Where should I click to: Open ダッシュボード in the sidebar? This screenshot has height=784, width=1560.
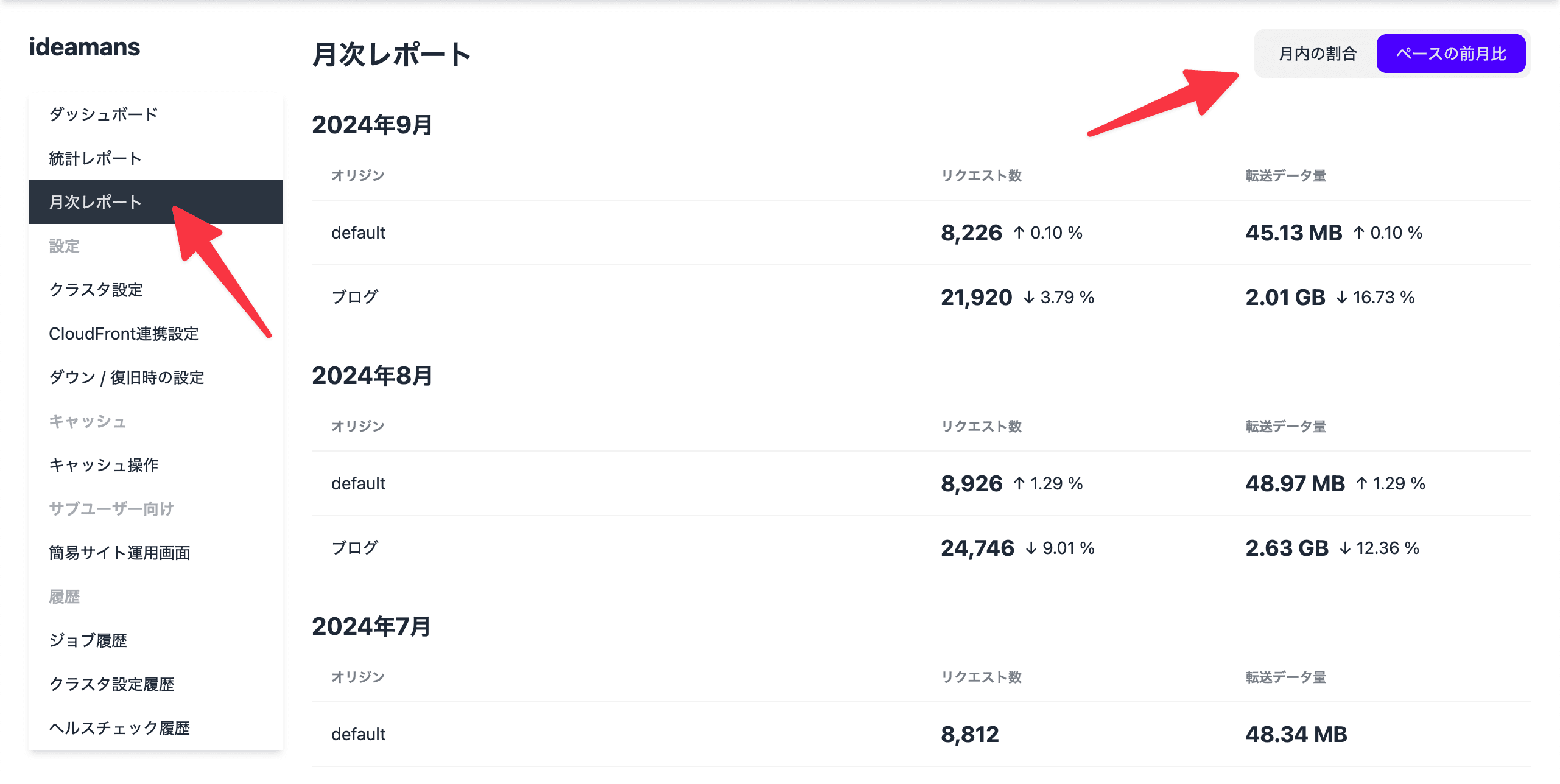(x=104, y=114)
